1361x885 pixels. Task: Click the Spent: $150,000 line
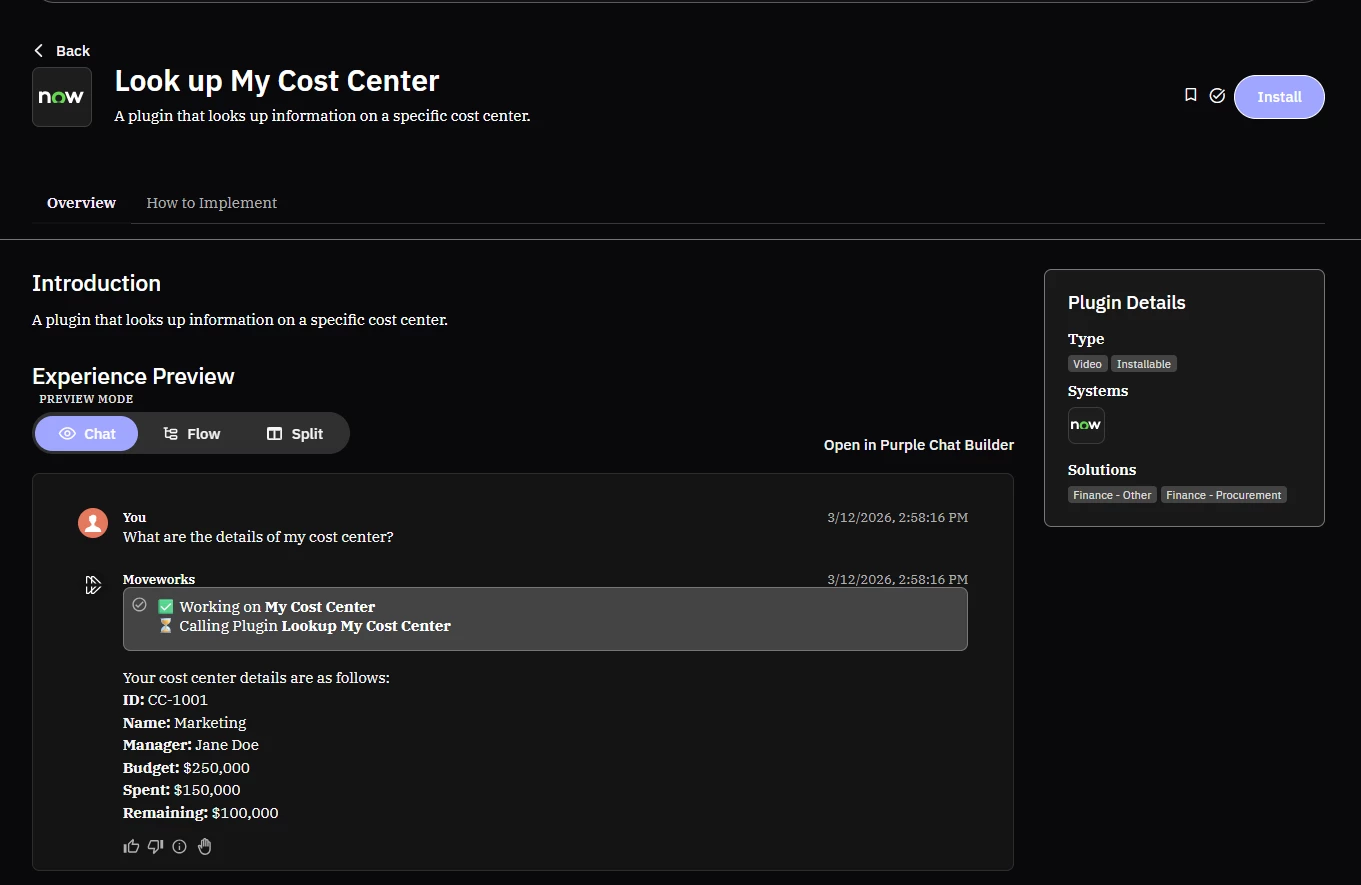(181, 790)
